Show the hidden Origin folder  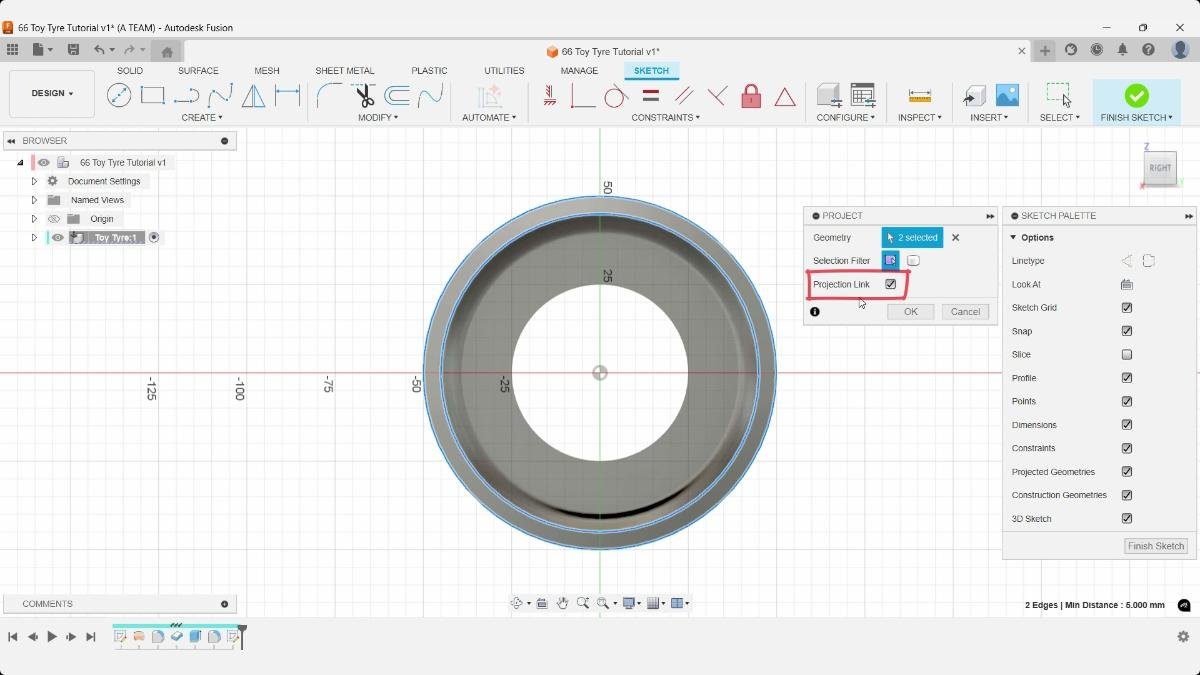pyautogui.click(x=54, y=219)
